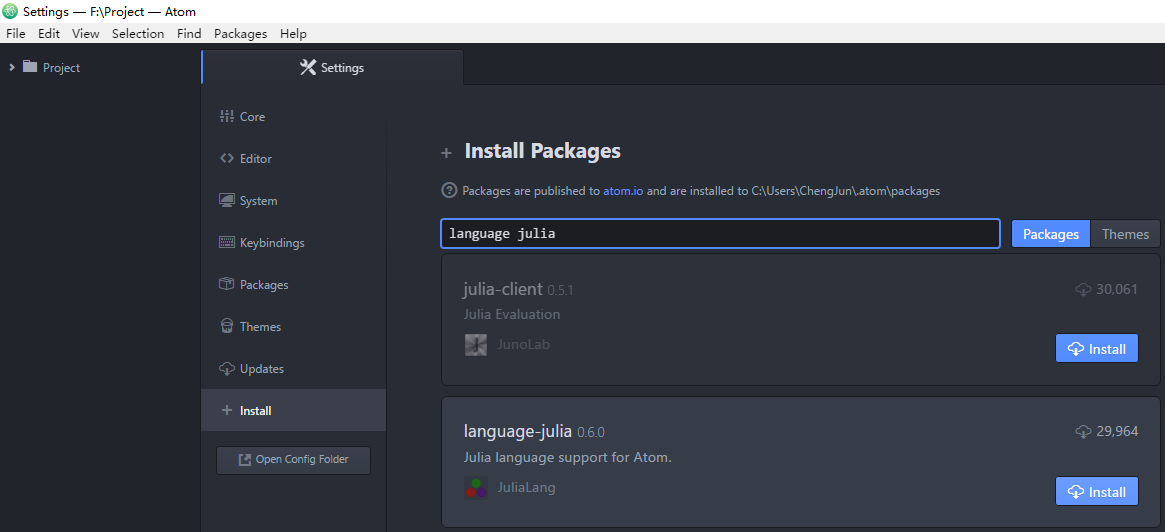Click the Julia Evaluation description
This screenshot has height=532, width=1165.
[x=511, y=314]
